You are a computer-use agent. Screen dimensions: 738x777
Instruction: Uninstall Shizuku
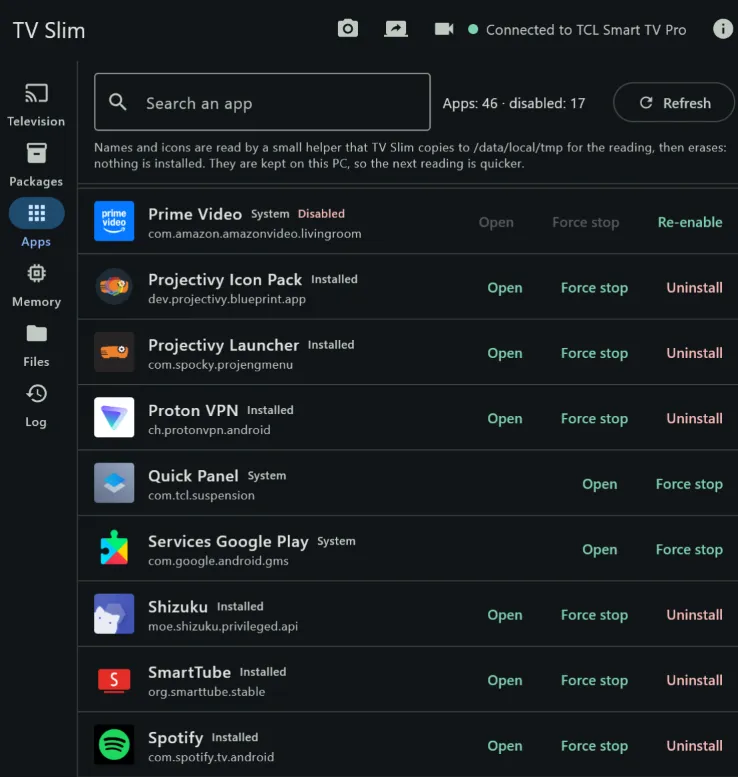coord(694,615)
